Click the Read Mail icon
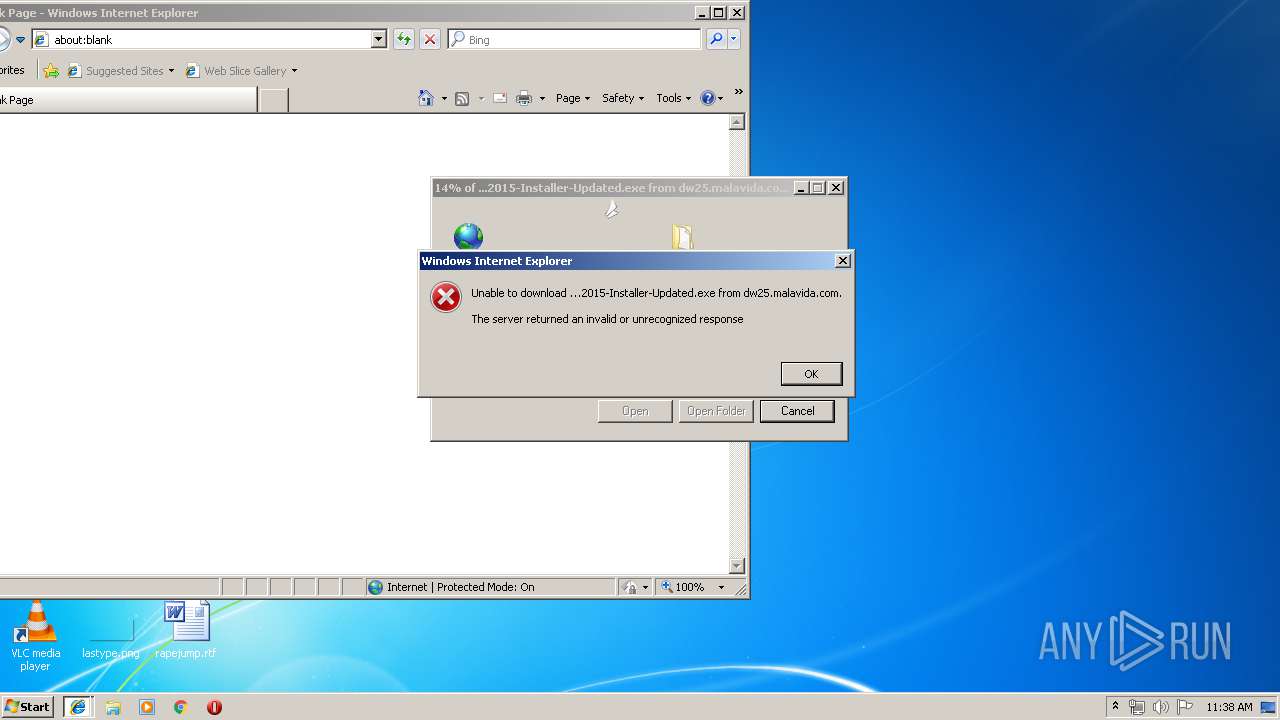This screenshot has height=720, width=1280. [499, 98]
